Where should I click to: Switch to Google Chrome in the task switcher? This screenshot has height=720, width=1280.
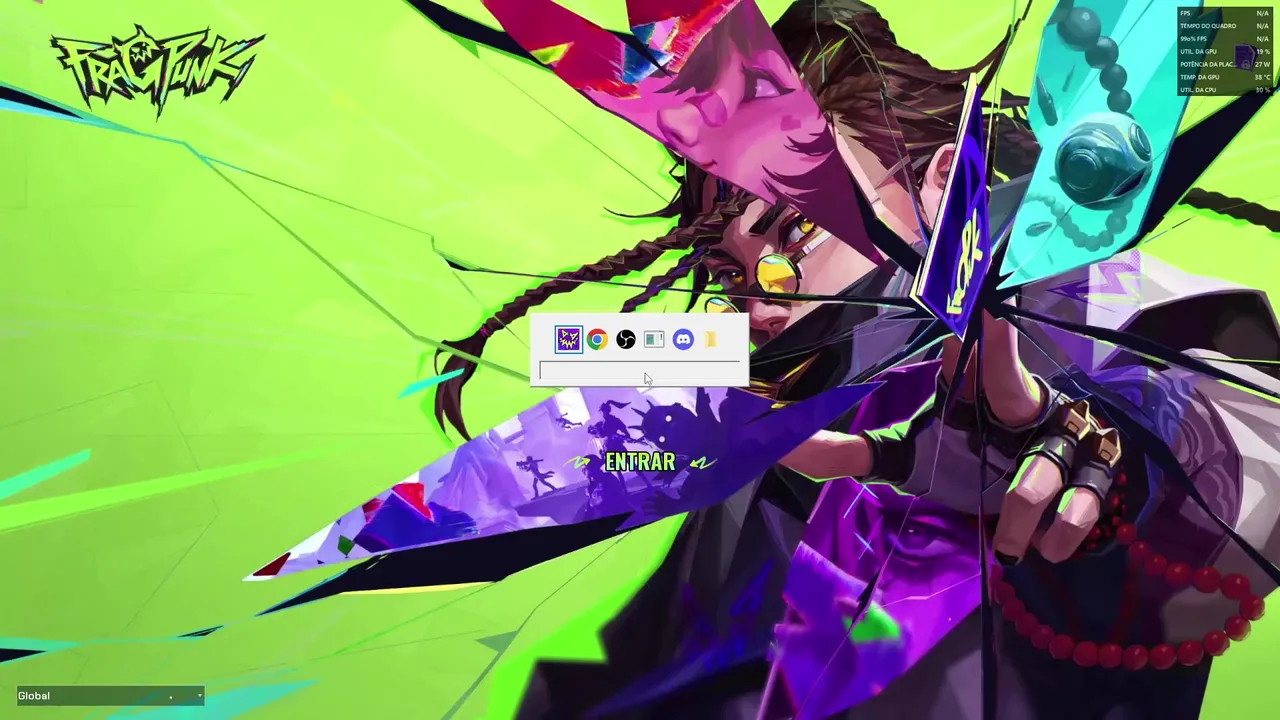(597, 340)
